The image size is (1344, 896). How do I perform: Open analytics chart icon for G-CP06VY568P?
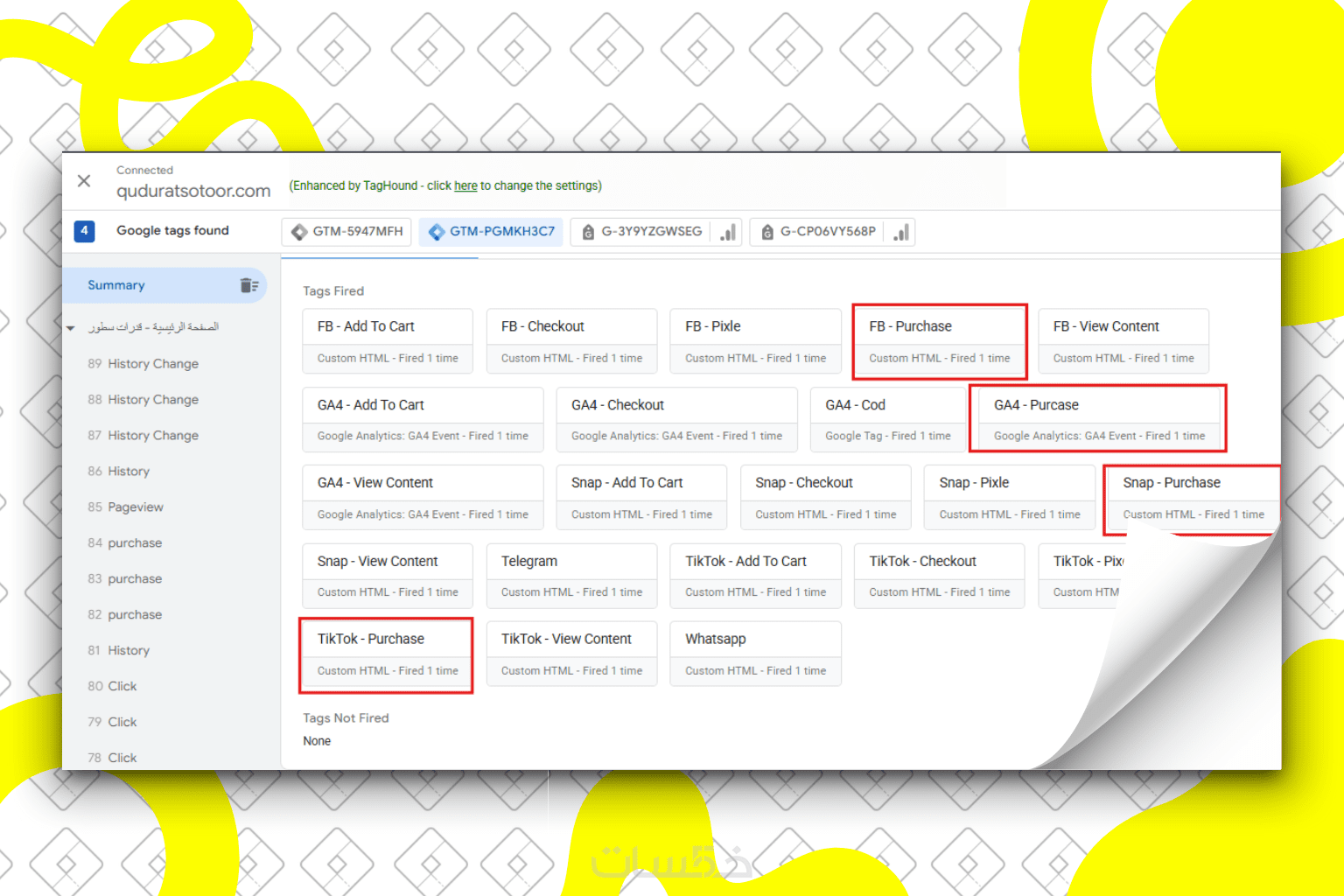(901, 232)
